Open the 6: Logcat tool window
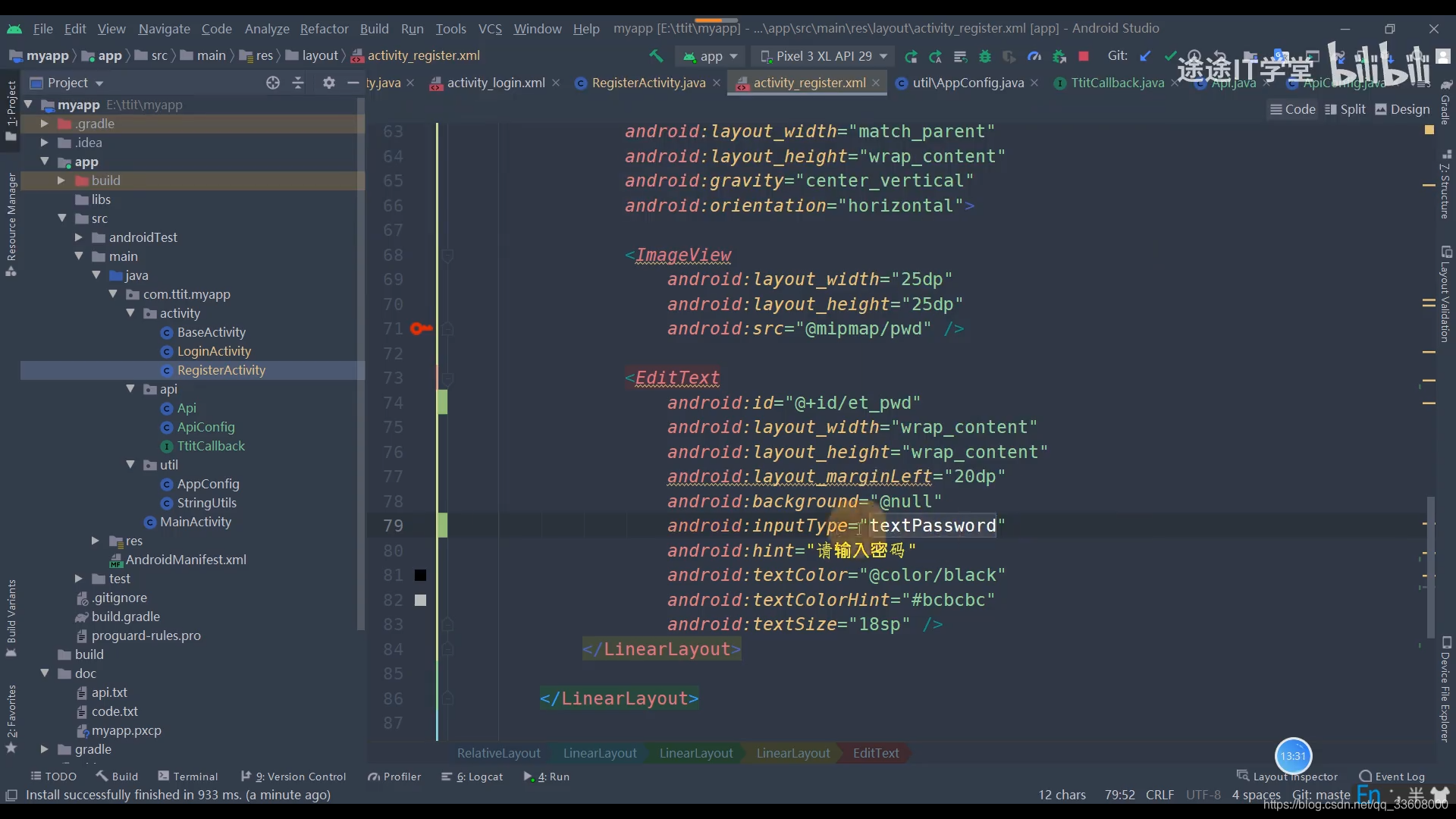The height and width of the screenshot is (819, 1456). [472, 776]
